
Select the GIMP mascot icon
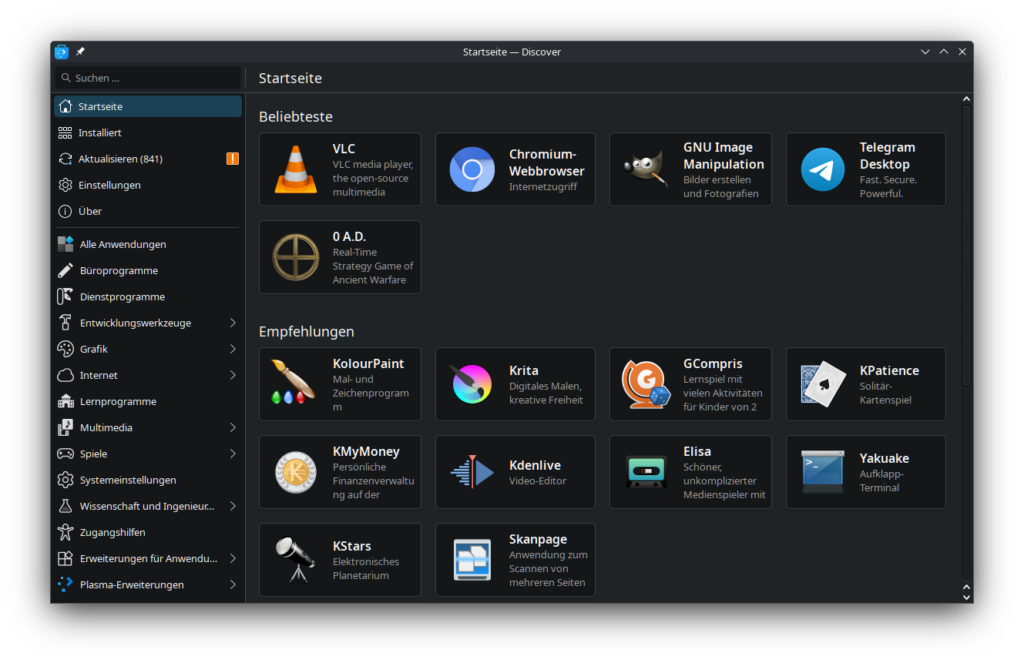[646, 169]
